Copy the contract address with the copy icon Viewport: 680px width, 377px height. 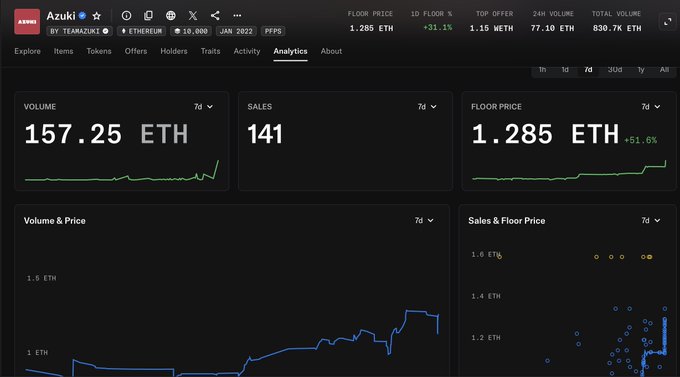(x=148, y=16)
